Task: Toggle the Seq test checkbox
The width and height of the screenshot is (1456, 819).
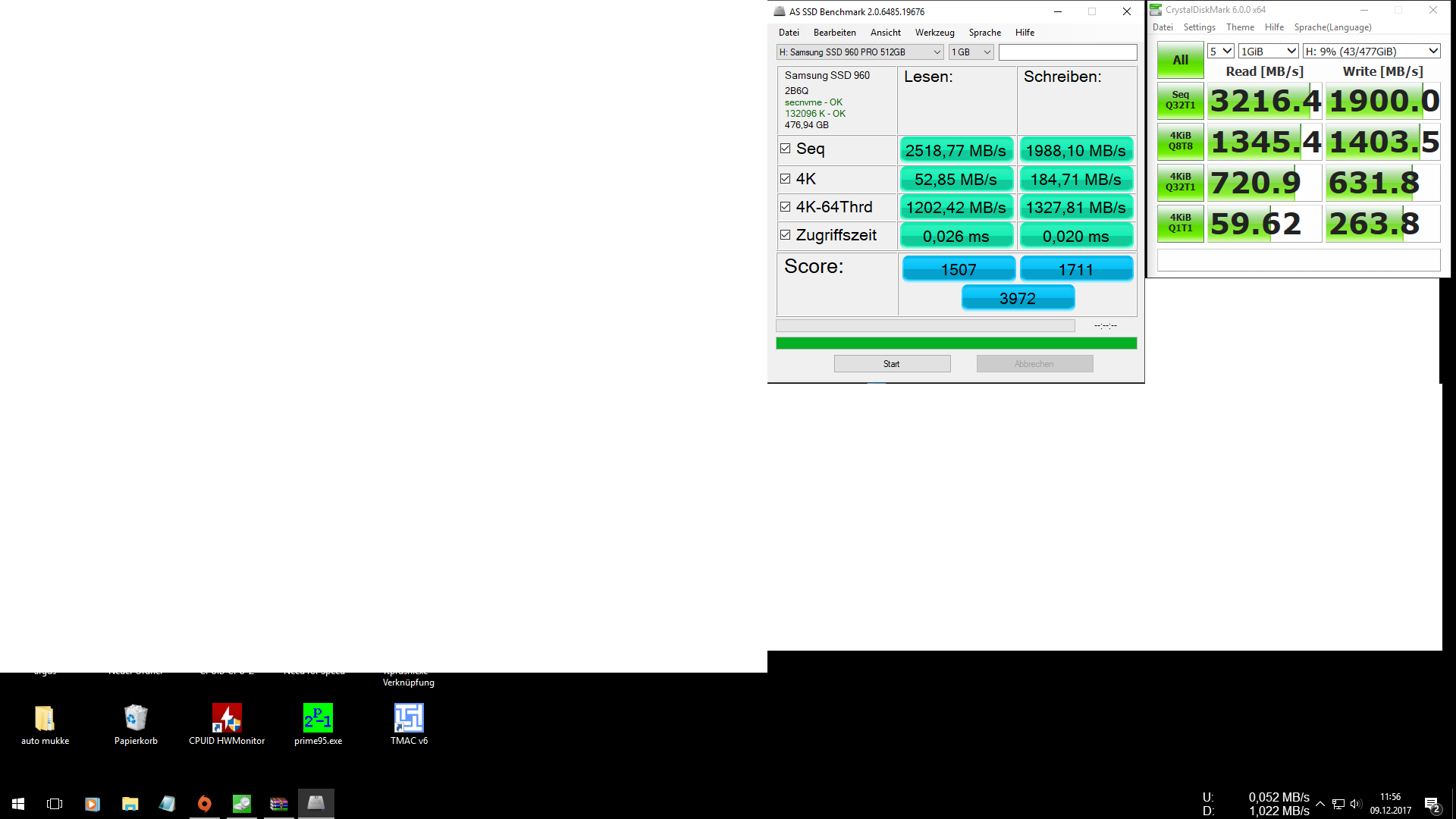Action: coord(786,149)
